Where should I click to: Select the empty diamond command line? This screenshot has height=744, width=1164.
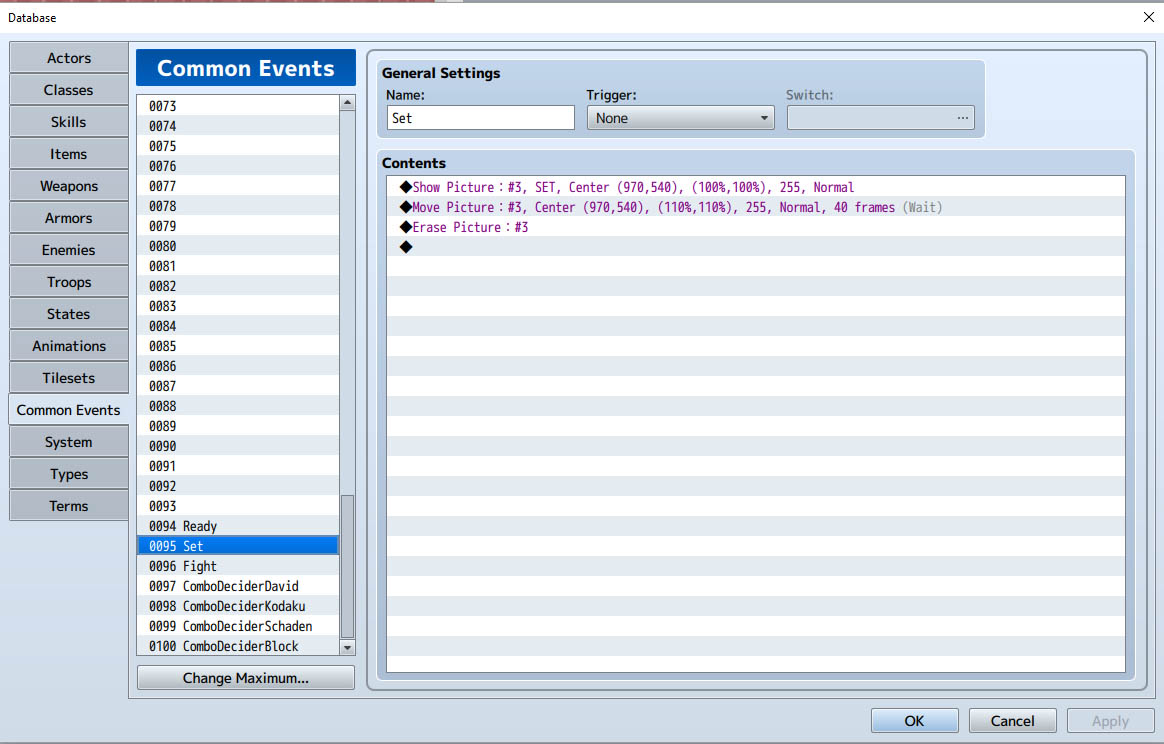(x=756, y=247)
